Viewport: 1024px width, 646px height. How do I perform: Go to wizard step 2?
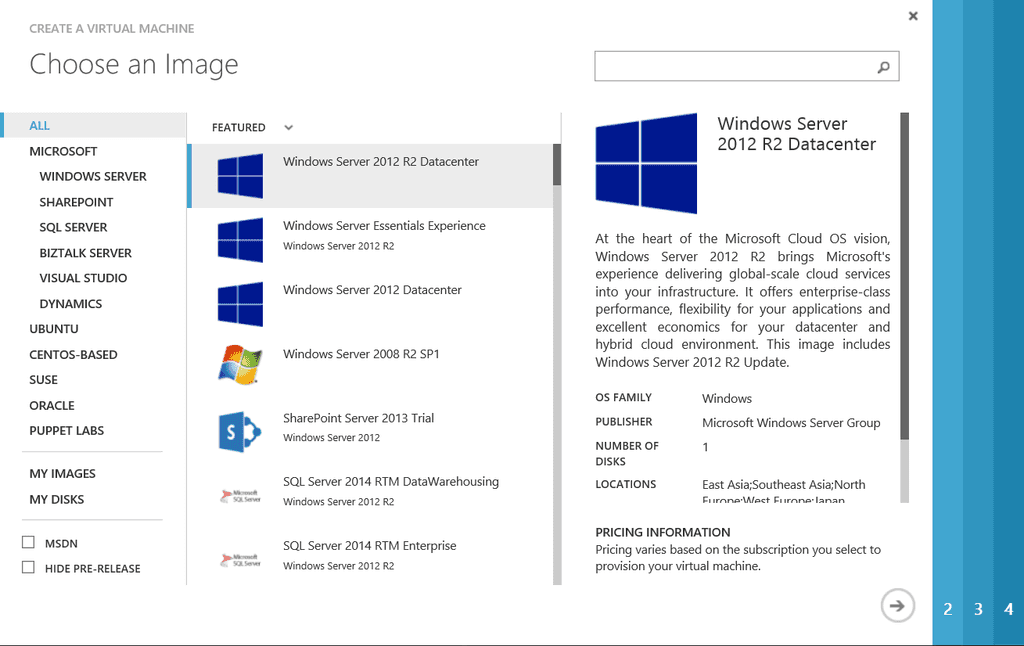pyautogui.click(x=948, y=609)
